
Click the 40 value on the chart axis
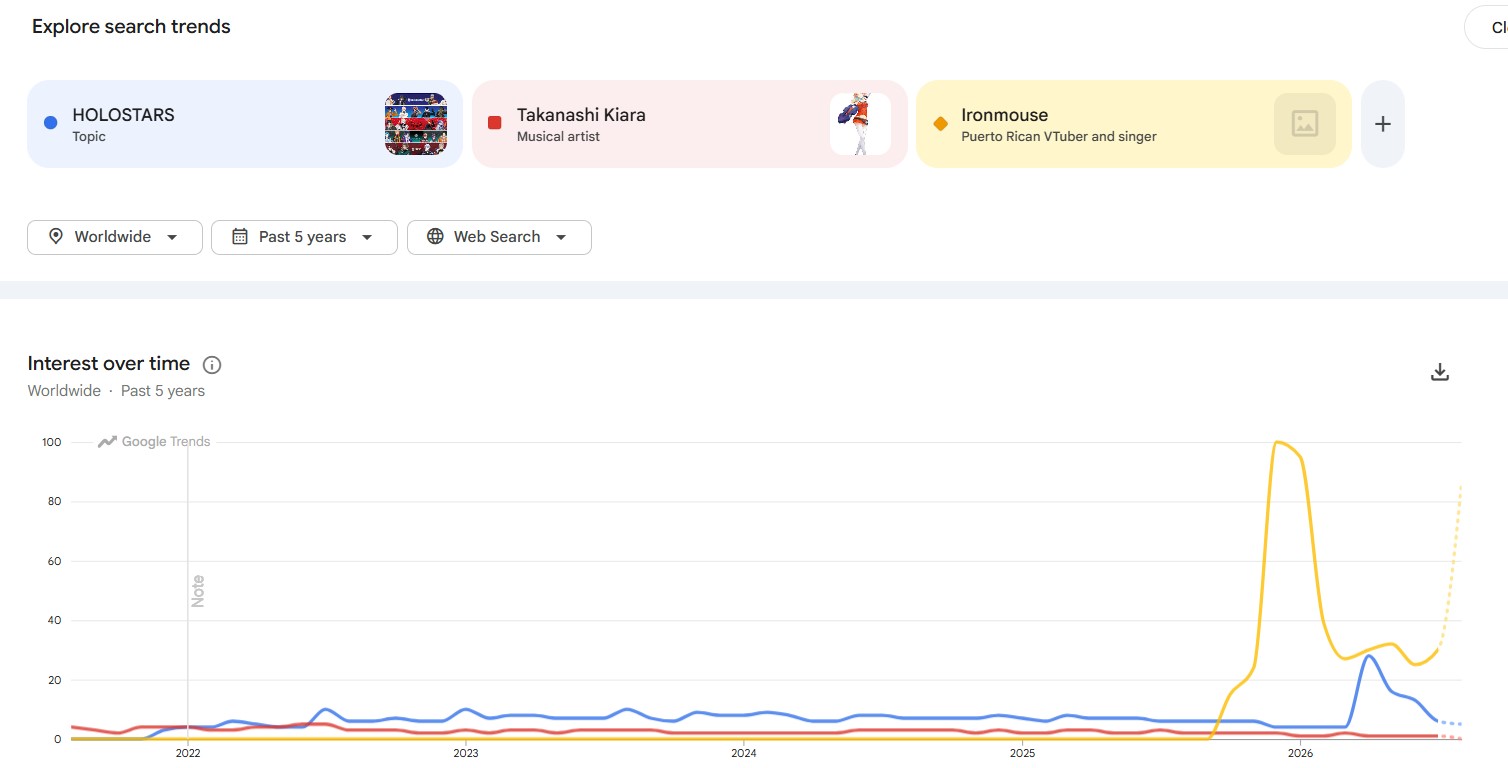click(x=54, y=621)
